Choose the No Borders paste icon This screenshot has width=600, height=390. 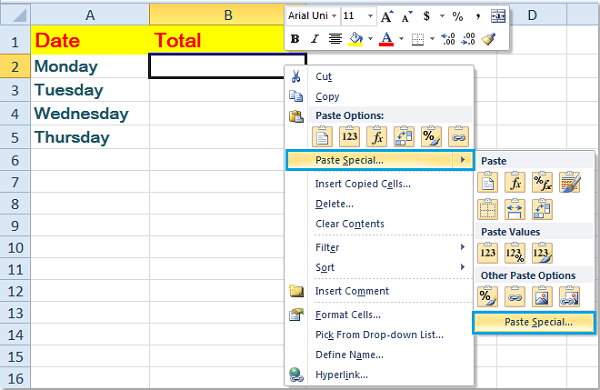point(488,209)
